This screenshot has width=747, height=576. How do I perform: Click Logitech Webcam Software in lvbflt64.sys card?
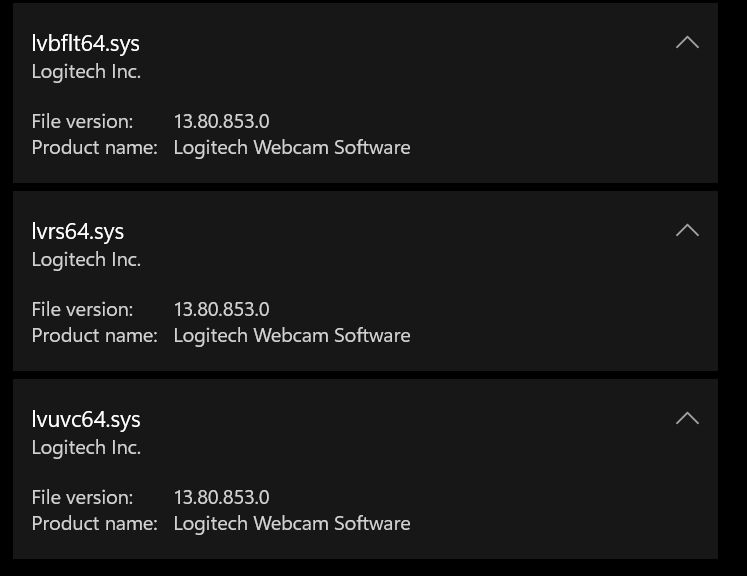292,147
